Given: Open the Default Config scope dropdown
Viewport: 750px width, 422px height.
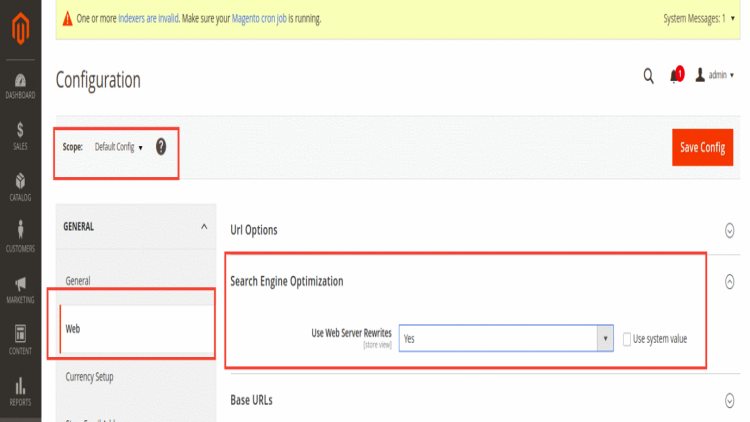Looking at the screenshot, I should click(119, 147).
